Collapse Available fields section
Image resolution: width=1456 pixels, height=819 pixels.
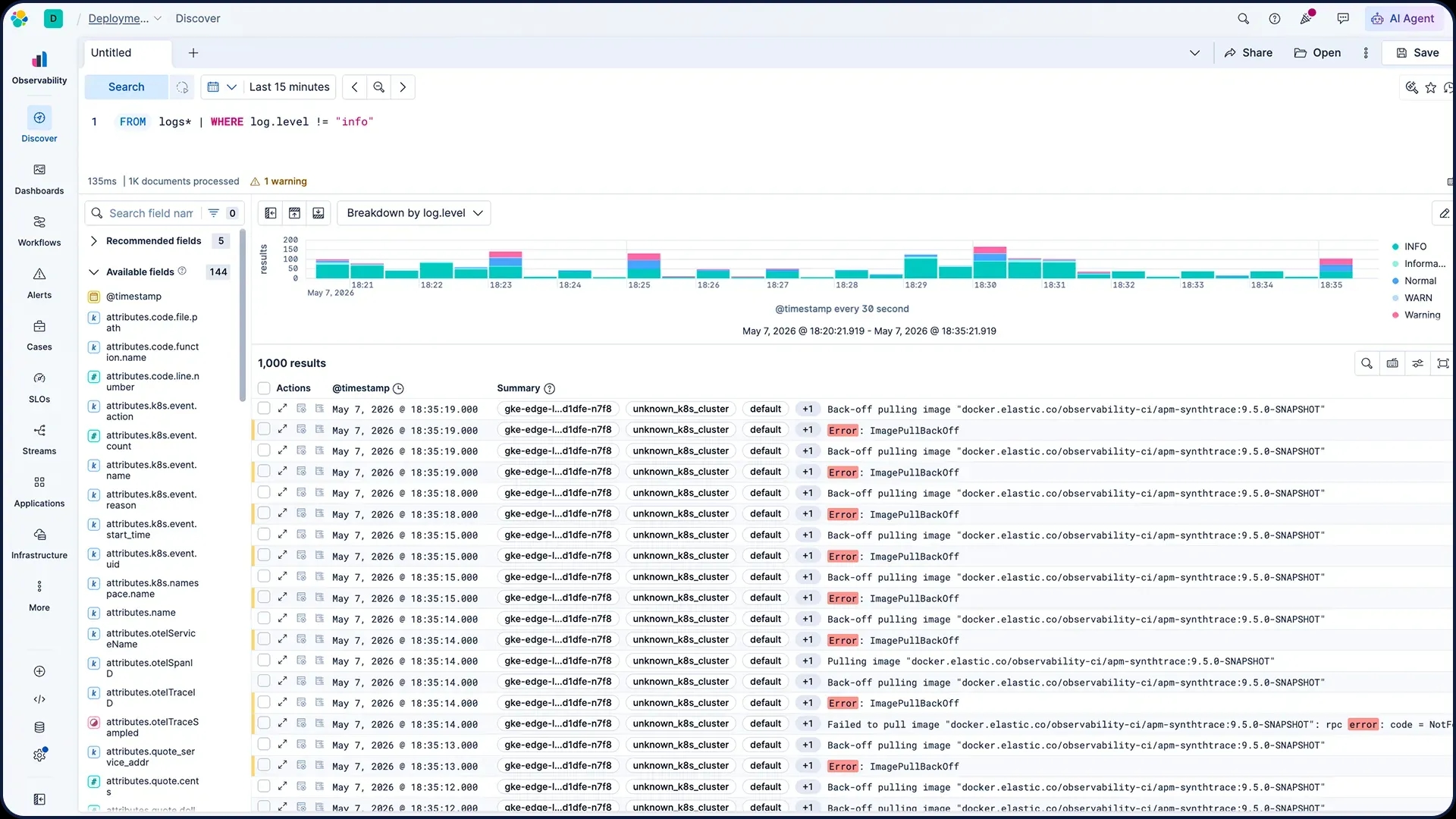pos(94,272)
